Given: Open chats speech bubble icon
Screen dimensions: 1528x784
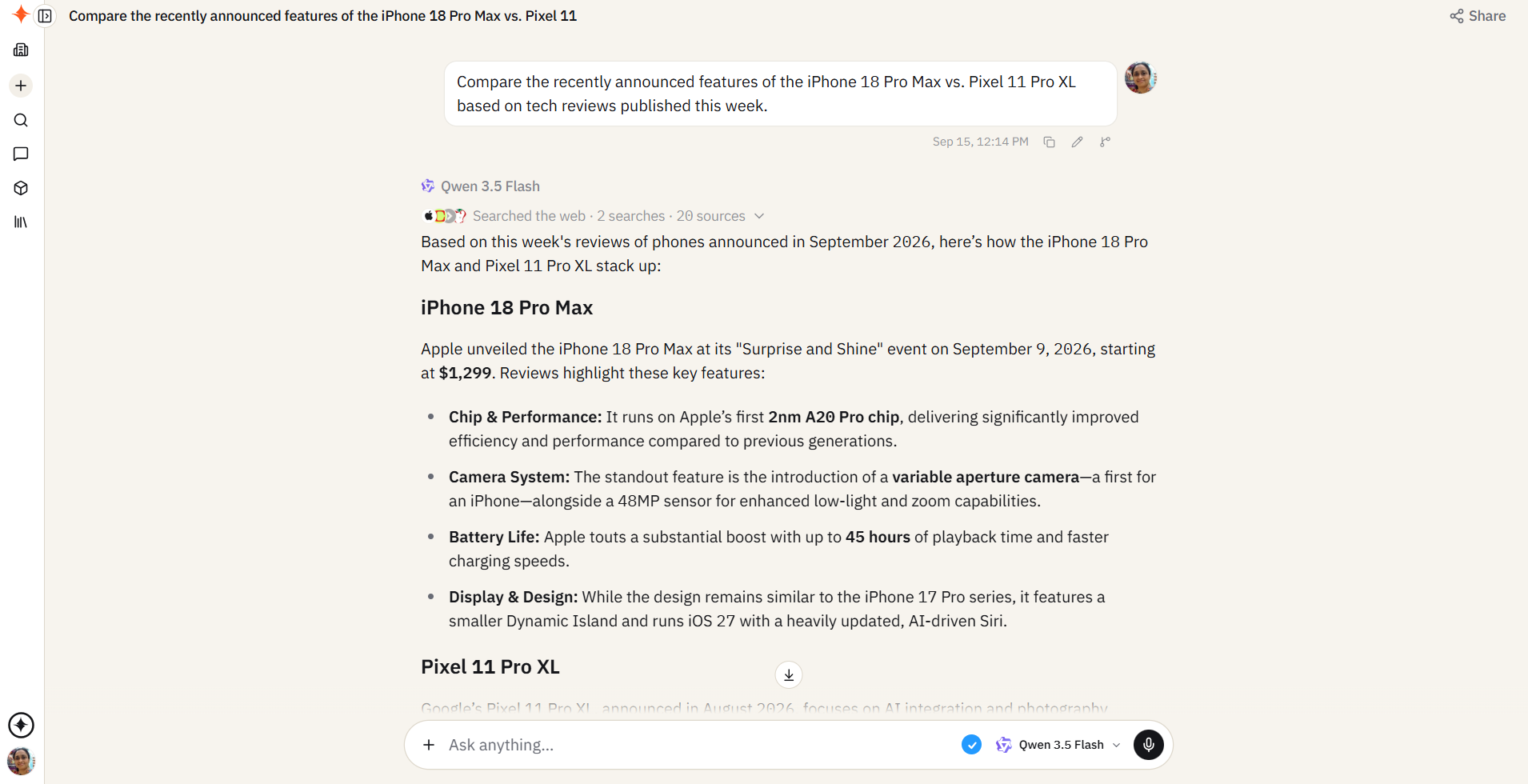Looking at the screenshot, I should click(21, 154).
